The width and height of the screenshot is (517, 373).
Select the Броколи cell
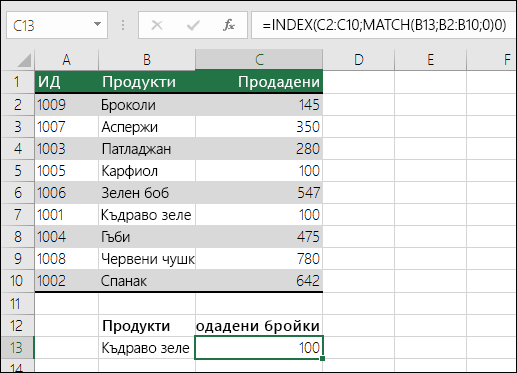147,105
